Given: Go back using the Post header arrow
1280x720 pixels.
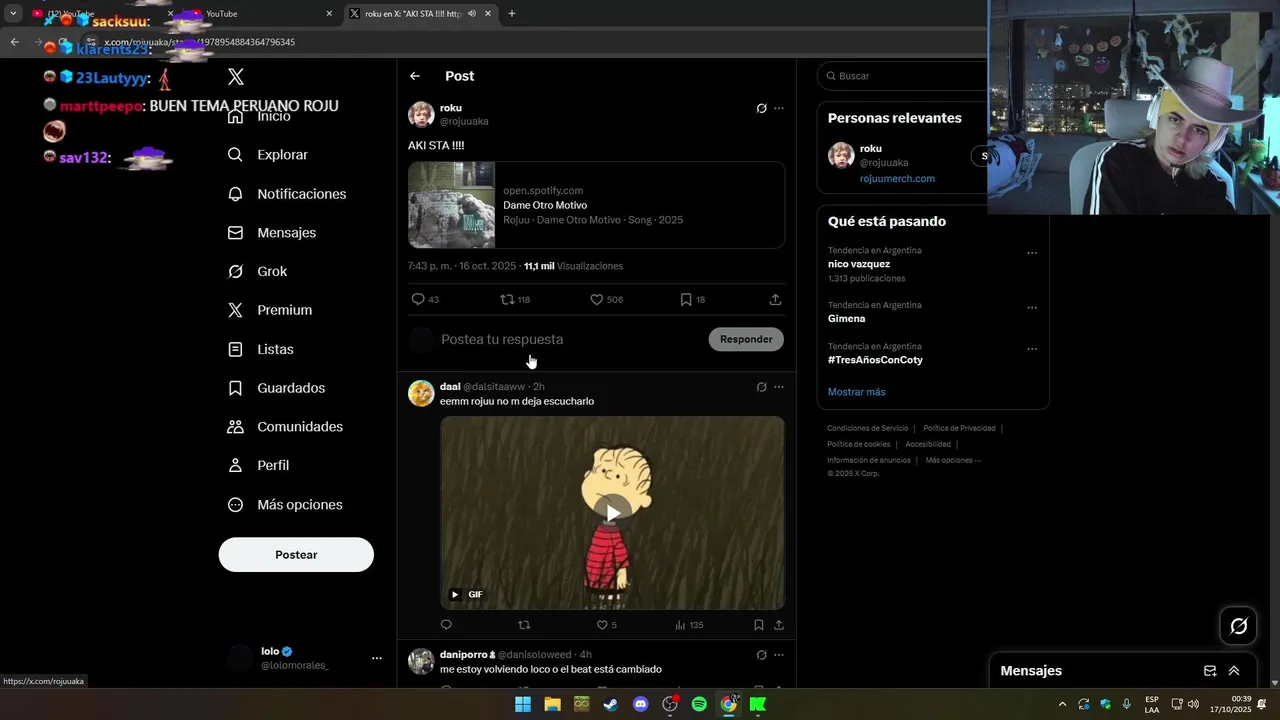Looking at the screenshot, I should tap(415, 76).
